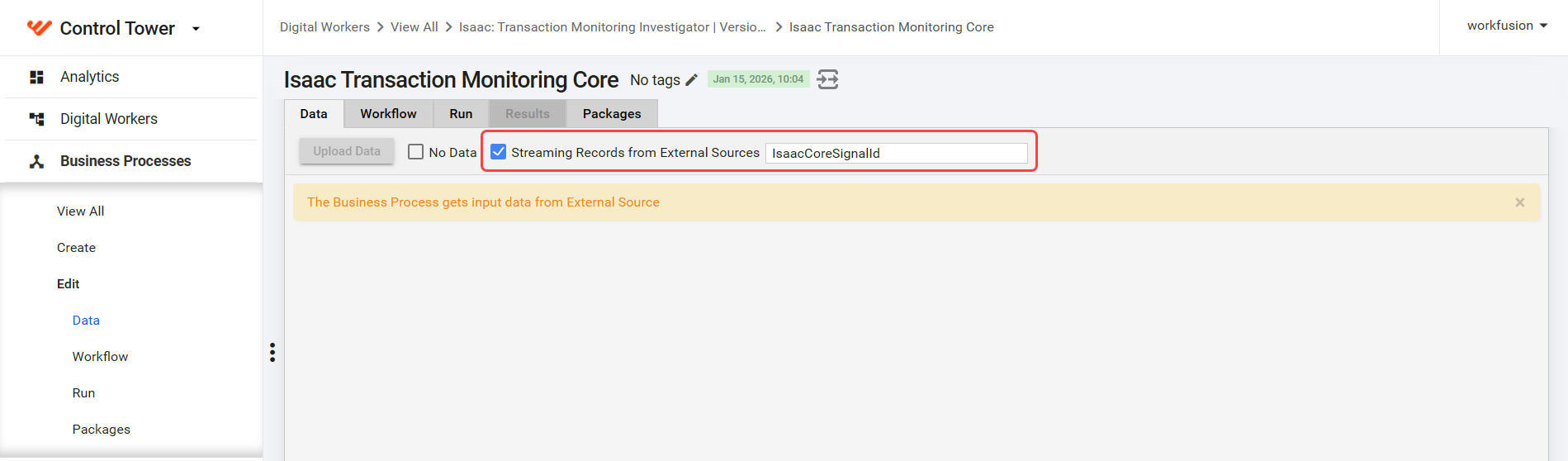Click the Upload Data button

(347, 151)
